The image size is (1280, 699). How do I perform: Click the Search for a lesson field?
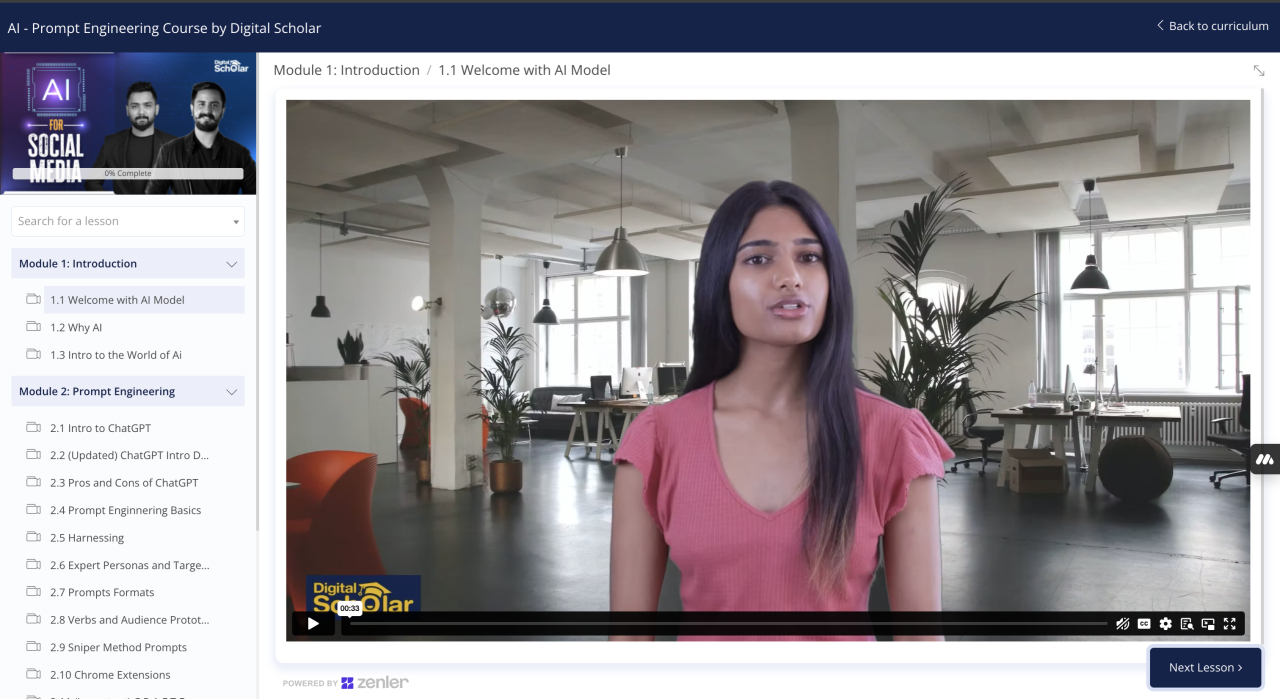128,221
